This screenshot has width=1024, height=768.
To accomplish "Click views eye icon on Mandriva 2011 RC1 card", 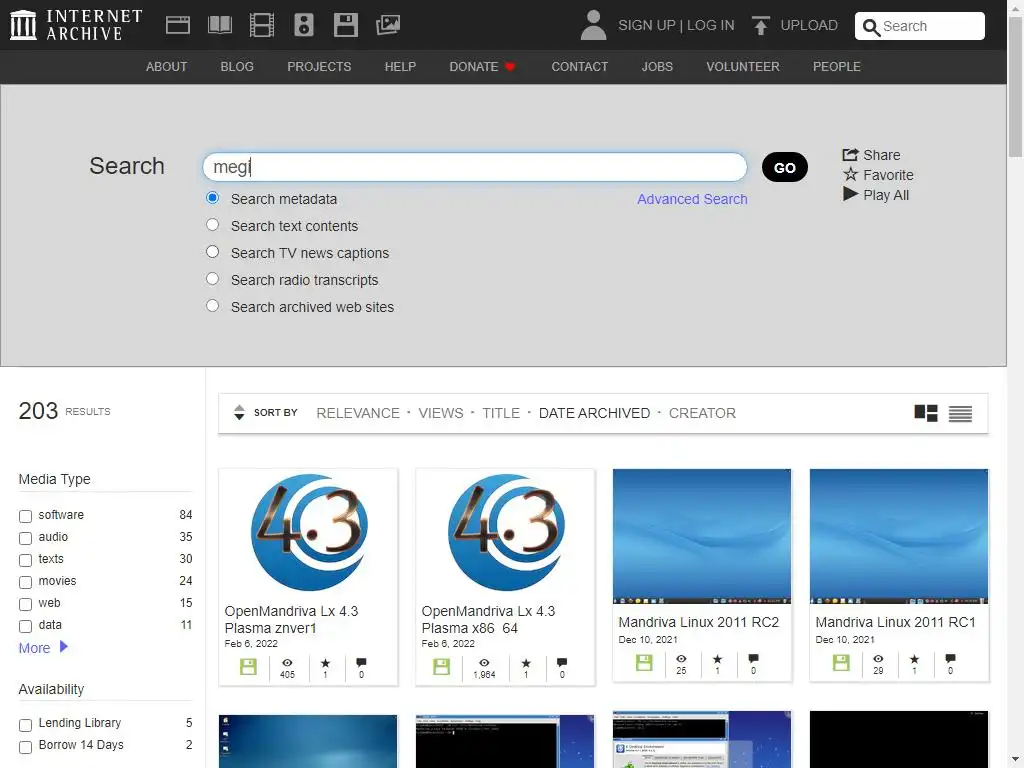I will pyautogui.click(x=878, y=659).
